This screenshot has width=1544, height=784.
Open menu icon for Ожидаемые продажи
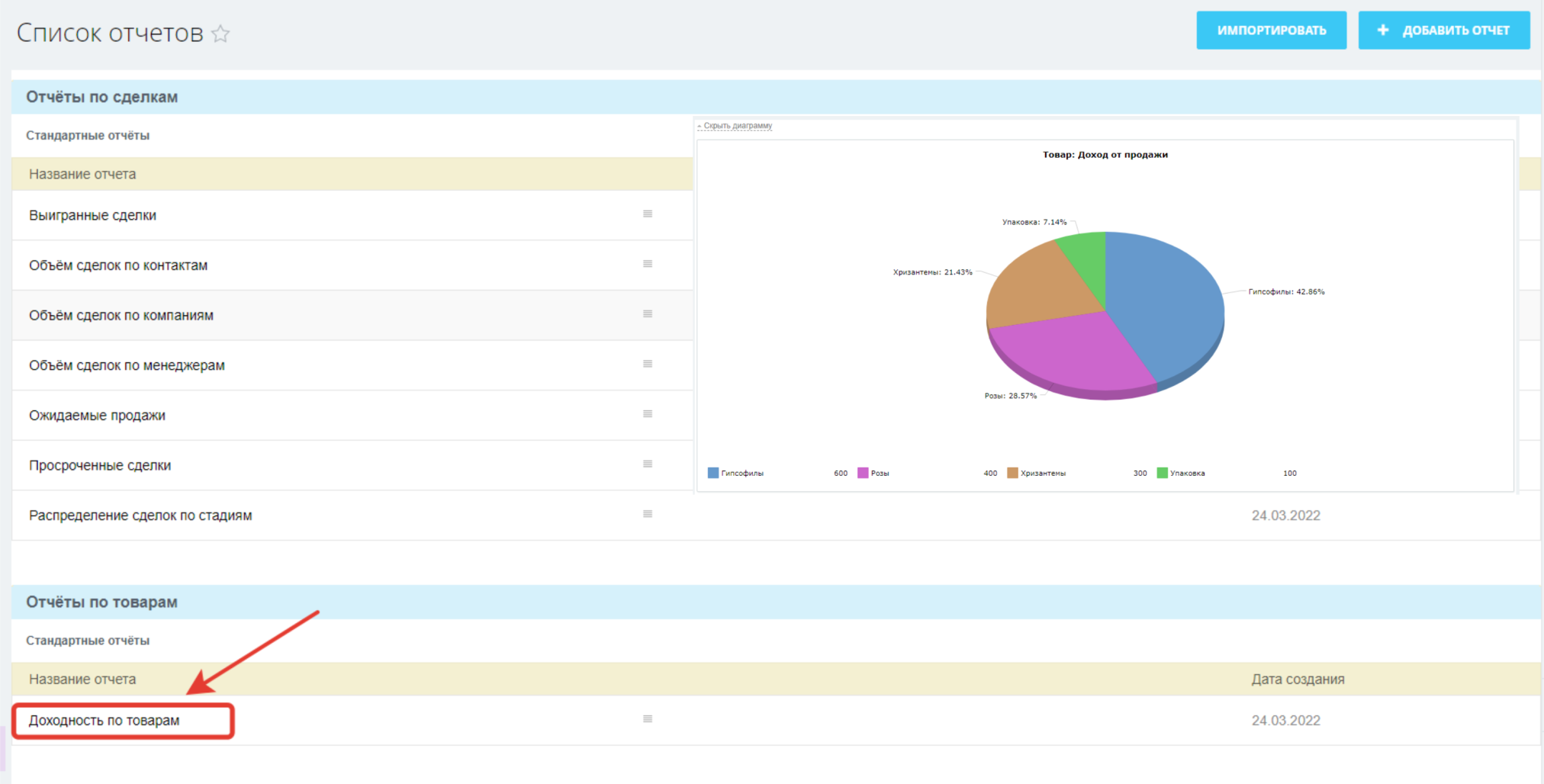648,414
